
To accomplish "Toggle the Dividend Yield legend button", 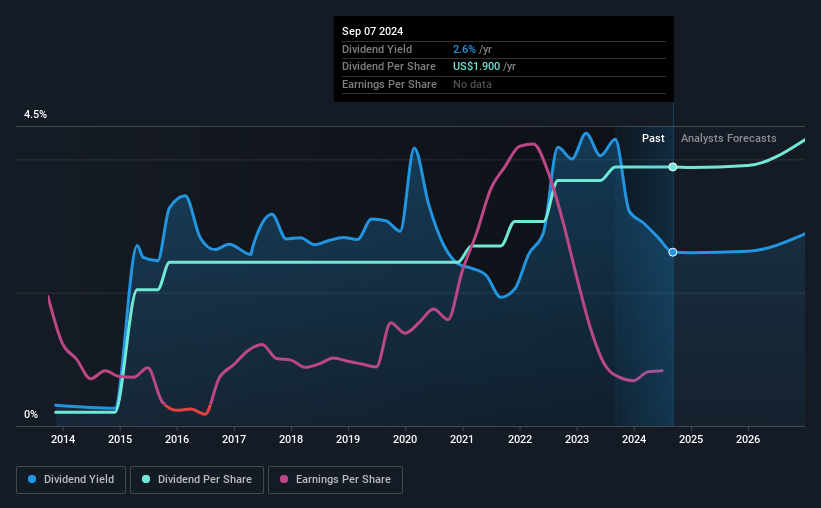I will click(x=71, y=479).
